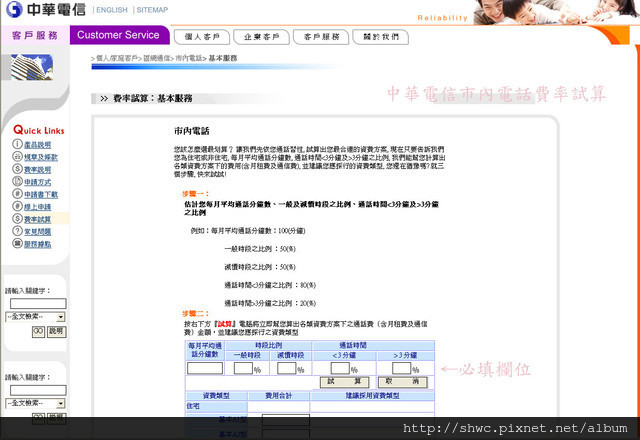640x440 pixels.
Task: Click the icon beside 服務據點
Action: (17, 243)
